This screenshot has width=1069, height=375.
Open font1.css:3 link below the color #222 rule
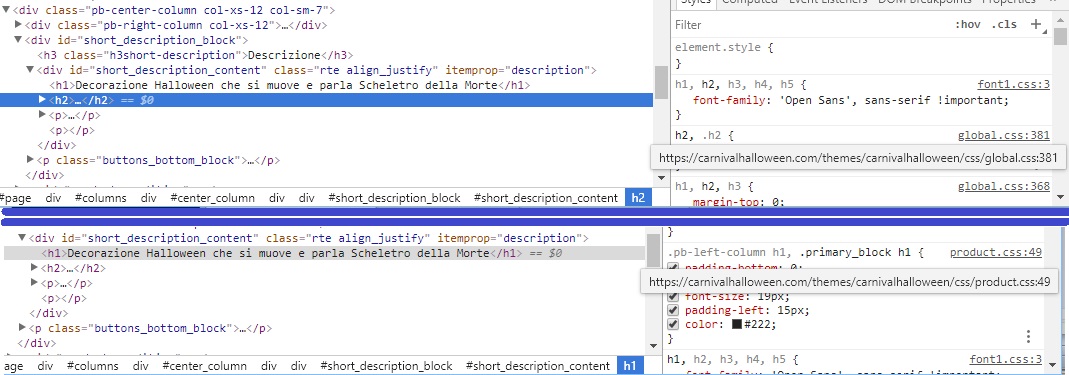point(1006,359)
